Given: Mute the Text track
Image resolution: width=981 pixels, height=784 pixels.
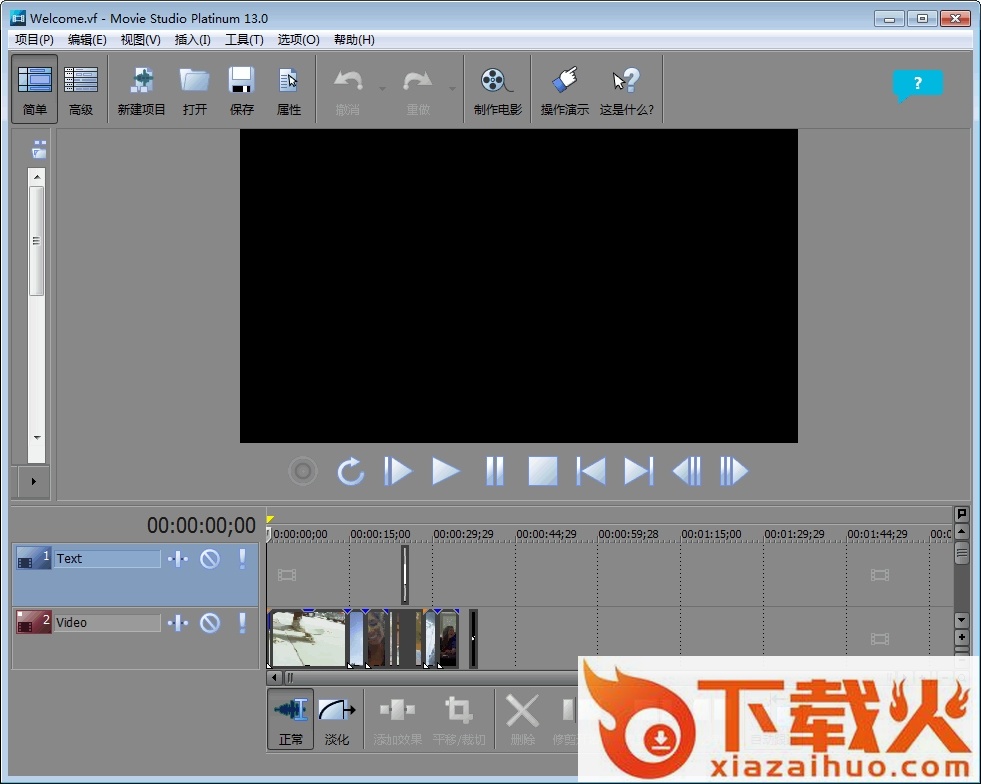Looking at the screenshot, I should pos(210,559).
